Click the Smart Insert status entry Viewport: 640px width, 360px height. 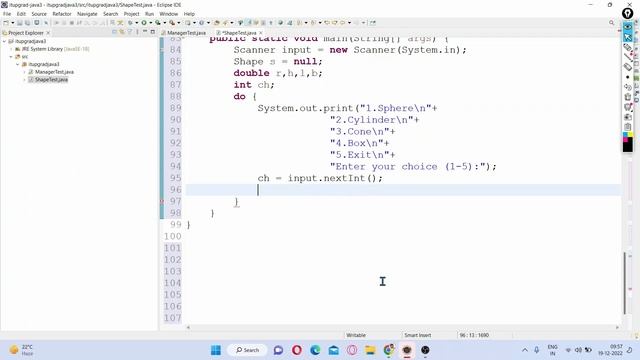pyautogui.click(x=418, y=335)
